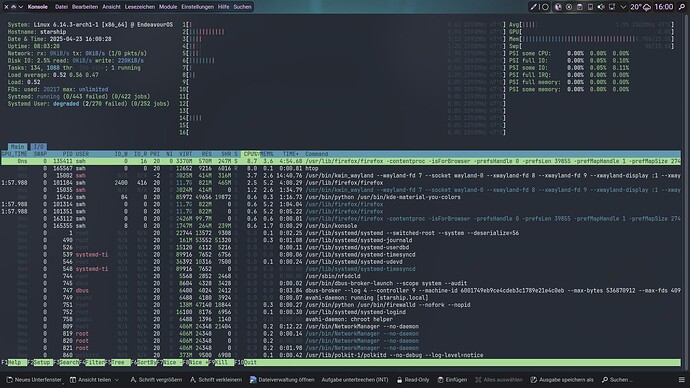690x388 pixels.
Task: Select the avahi-daemon: chroot helper row
Action: click(x=341, y=319)
